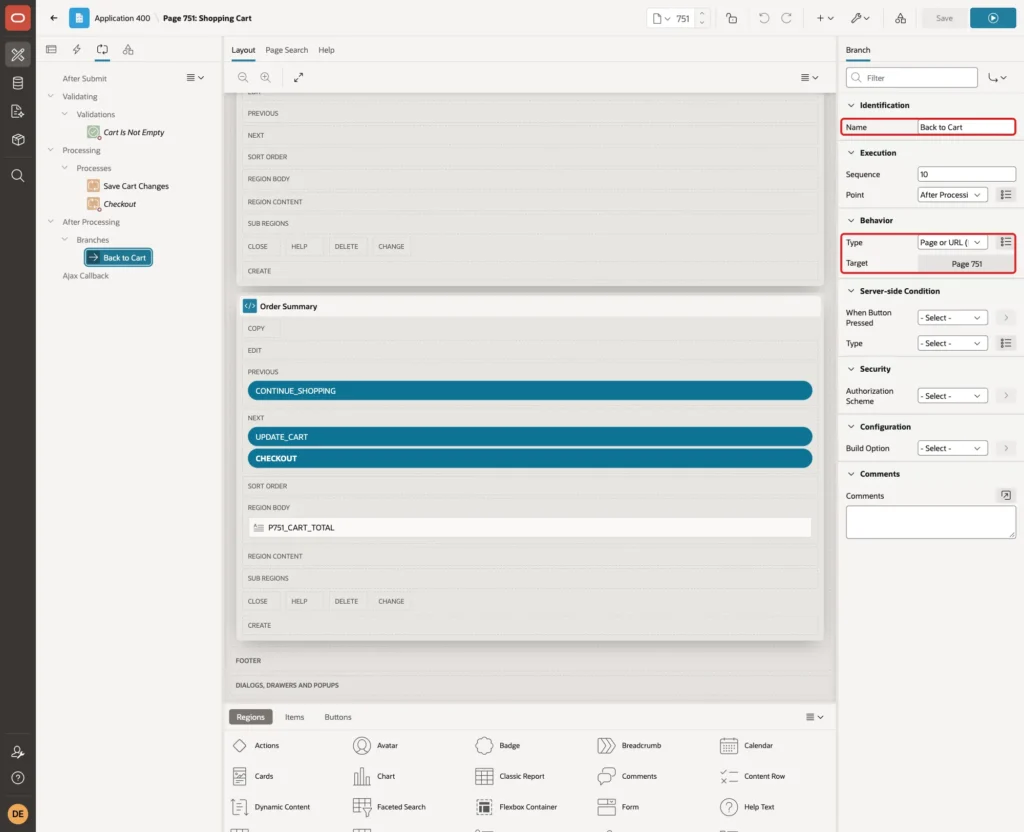
Task: Switch to the Rendering tree tab icon
Action: [x=51, y=50]
